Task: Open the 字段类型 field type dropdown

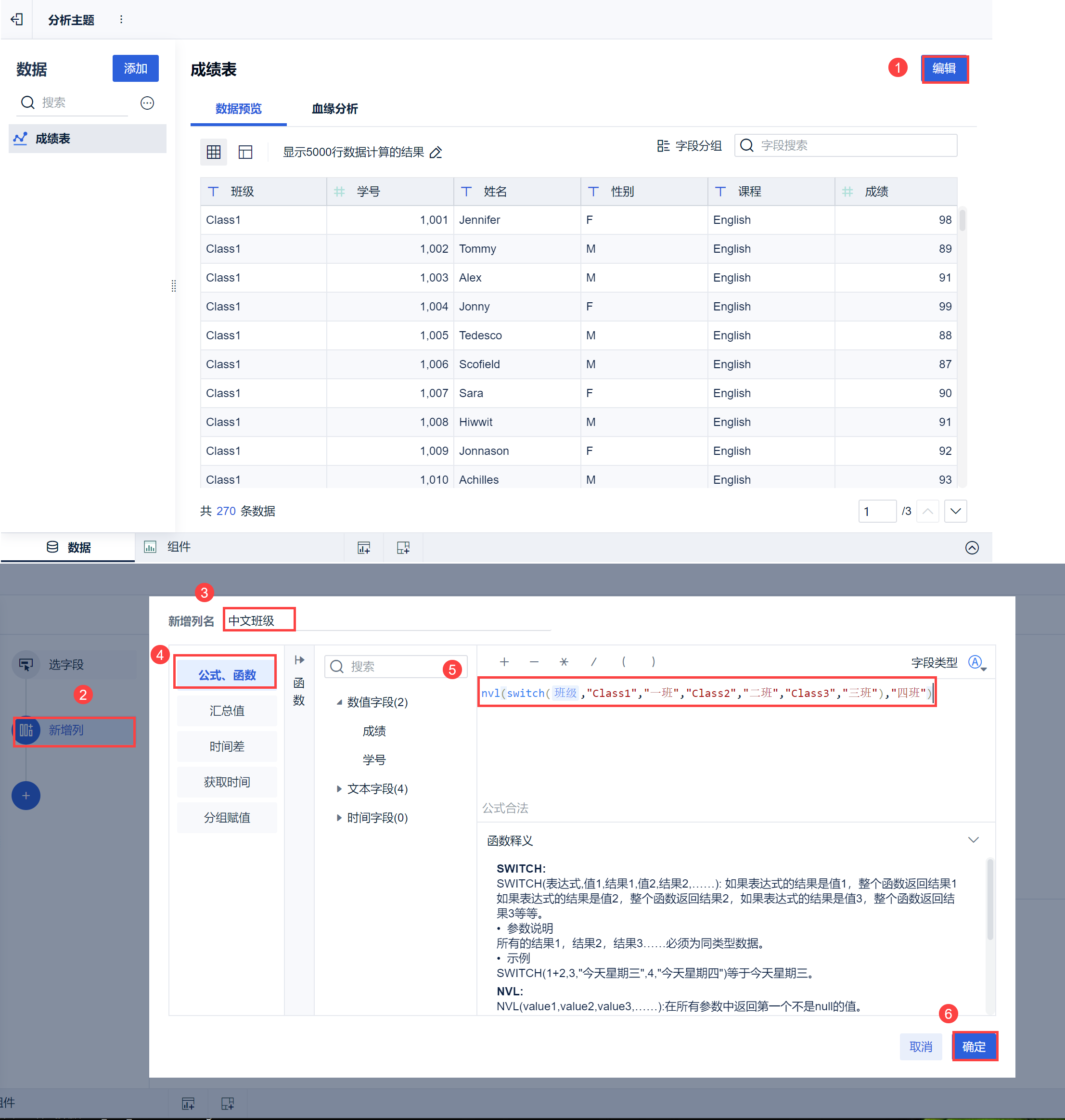Action: (x=976, y=662)
